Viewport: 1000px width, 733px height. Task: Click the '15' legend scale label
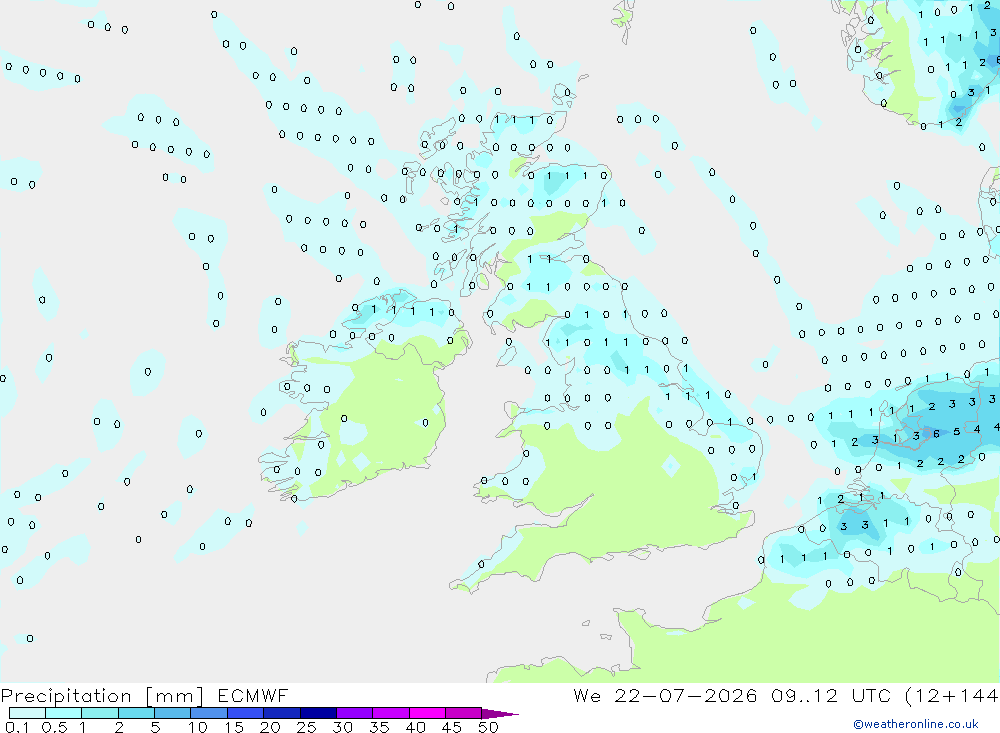tap(234, 727)
